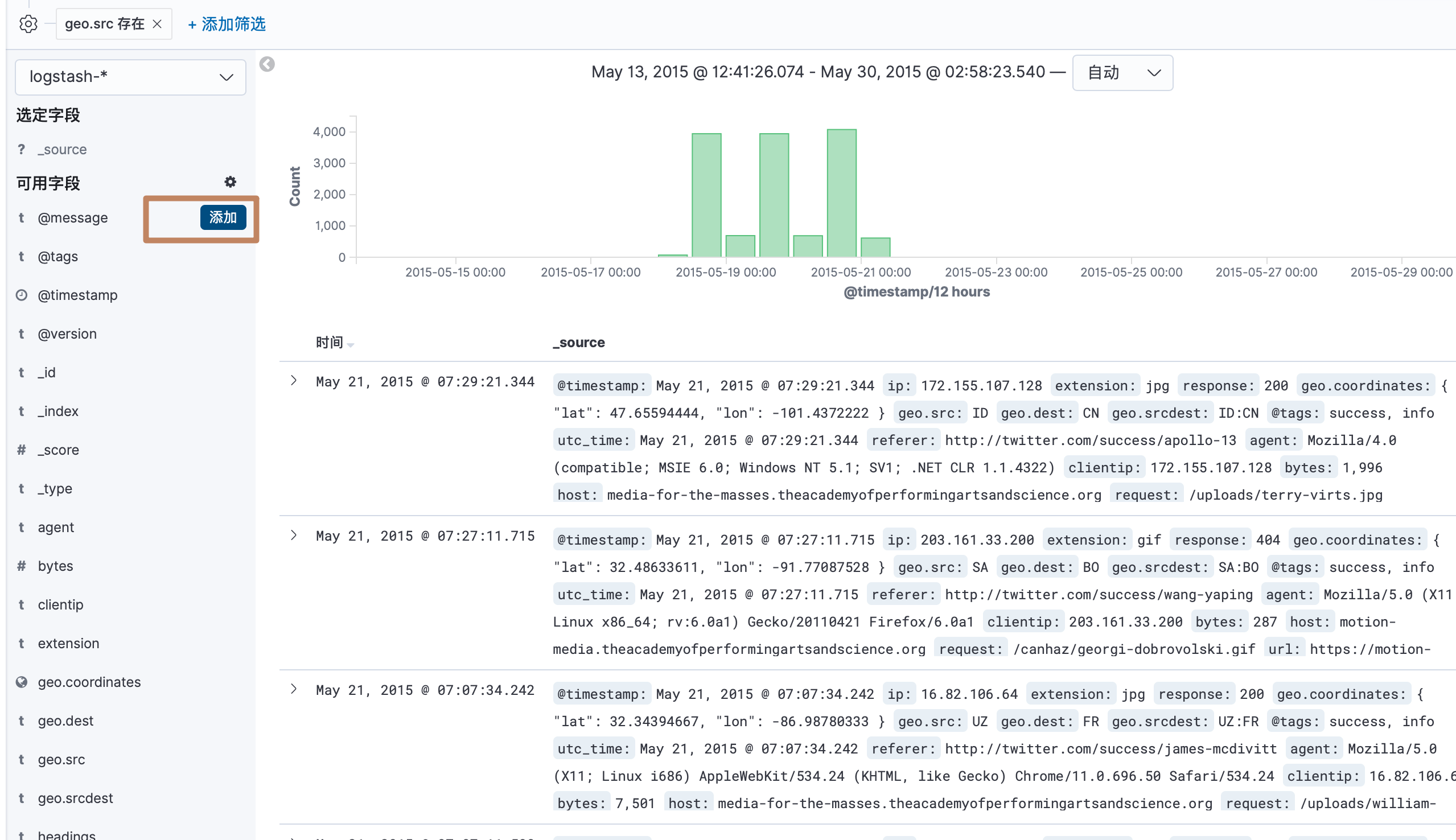
Task: Click the geo.coordinates globe icon
Action: tap(21, 682)
